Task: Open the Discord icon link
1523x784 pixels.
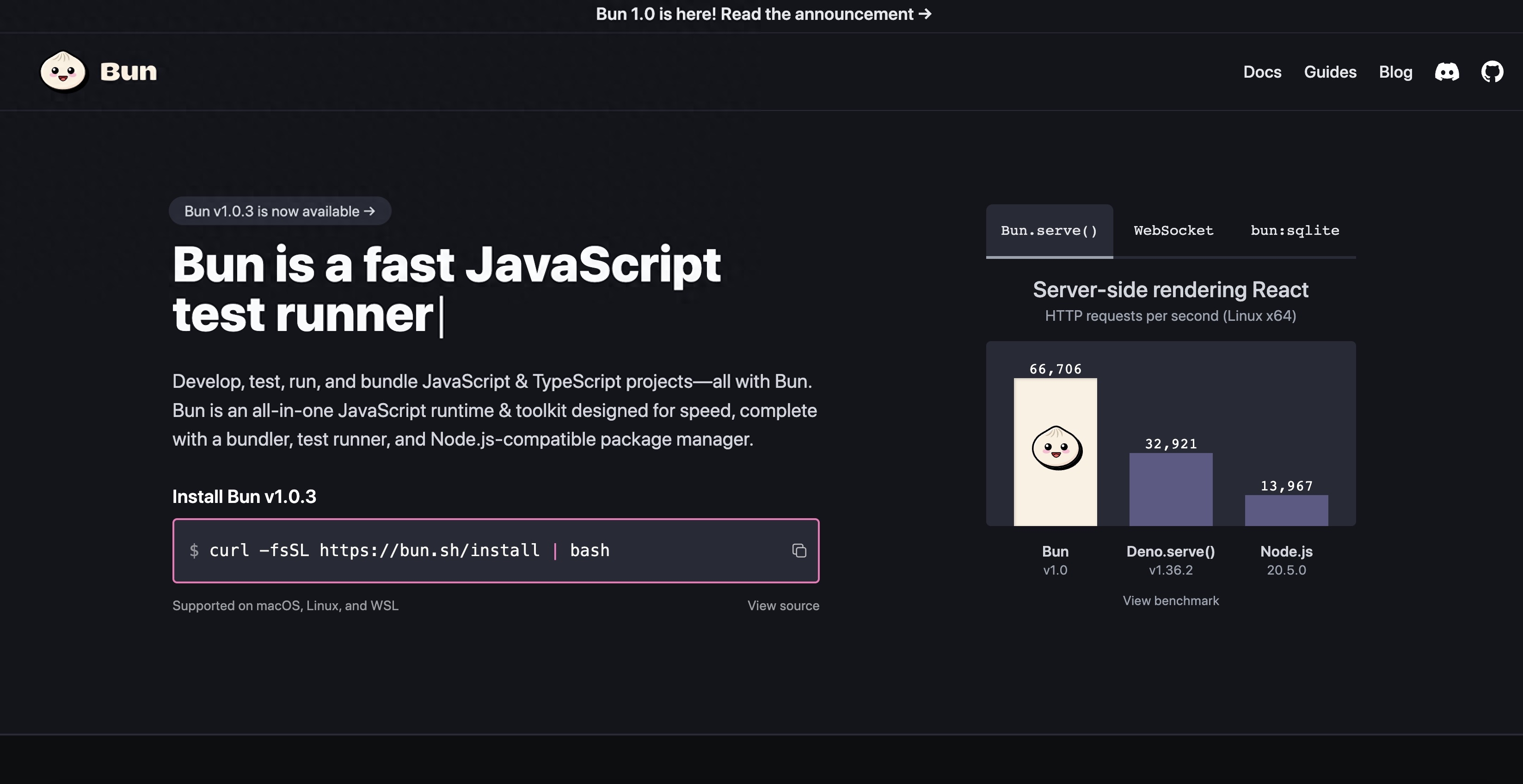Action: point(1447,72)
